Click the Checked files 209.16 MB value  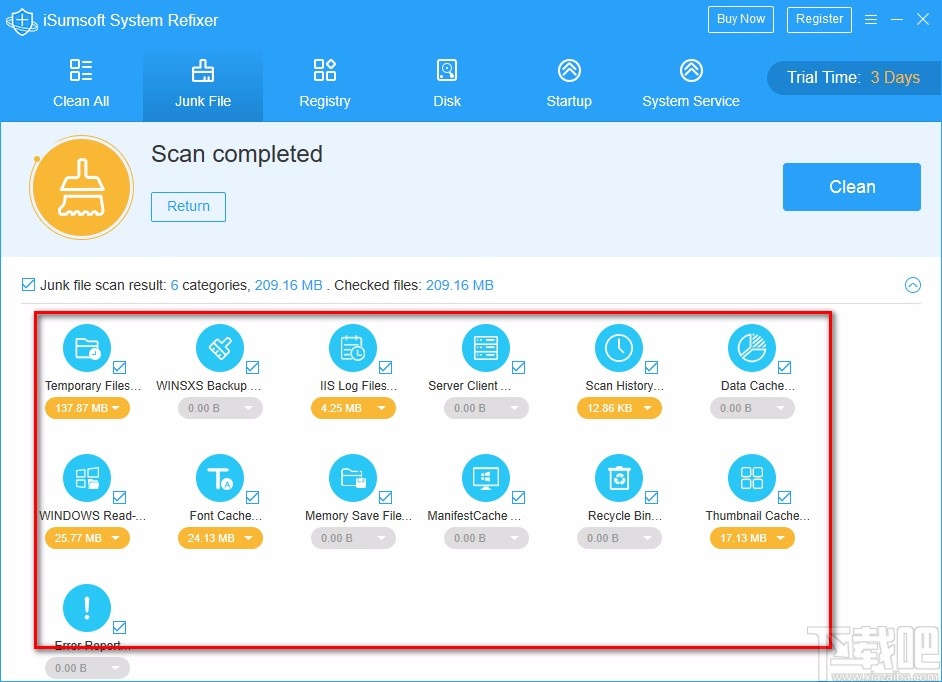[x=460, y=285]
